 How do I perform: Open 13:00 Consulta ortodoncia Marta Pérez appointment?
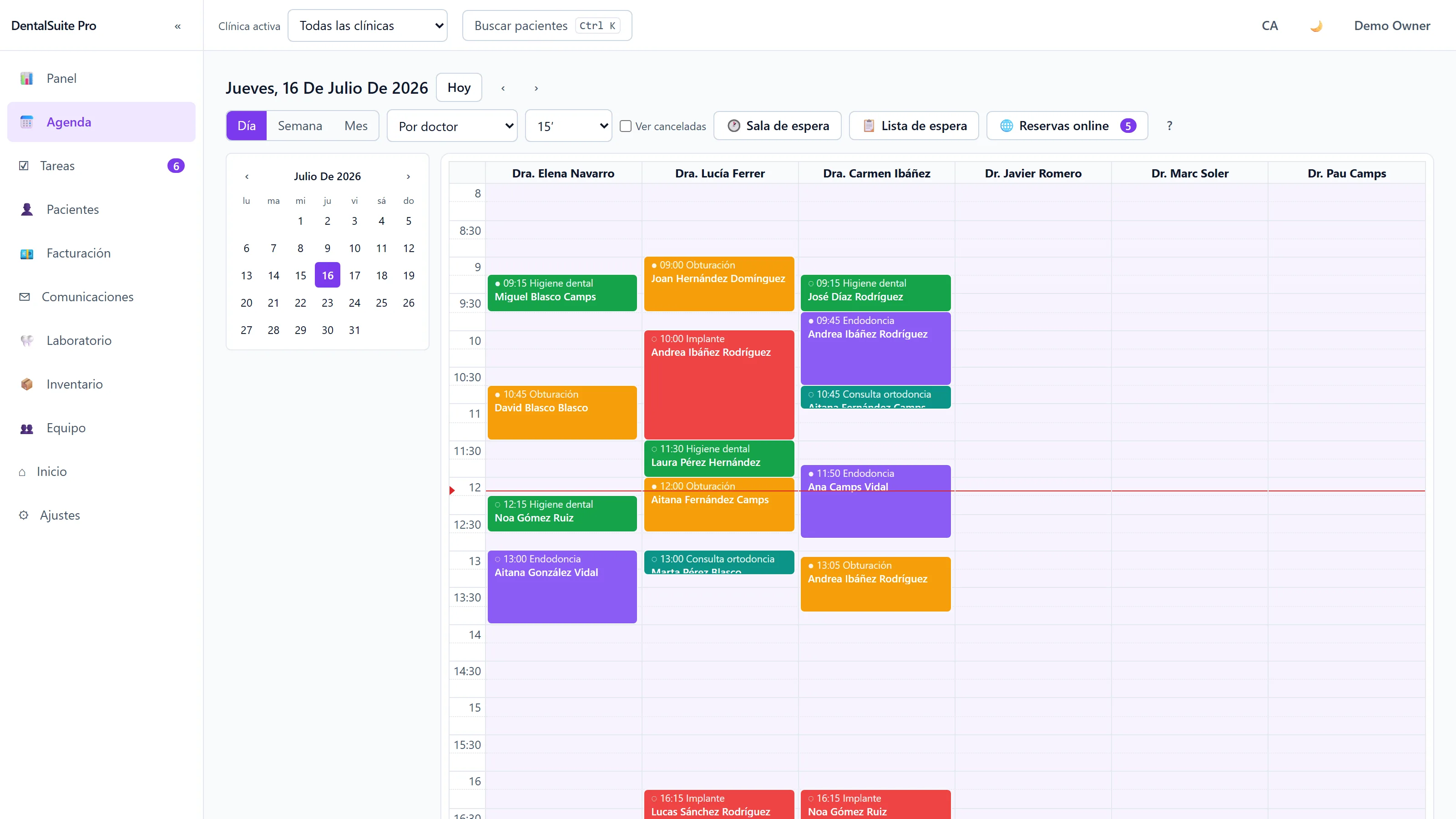click(719, 562)
